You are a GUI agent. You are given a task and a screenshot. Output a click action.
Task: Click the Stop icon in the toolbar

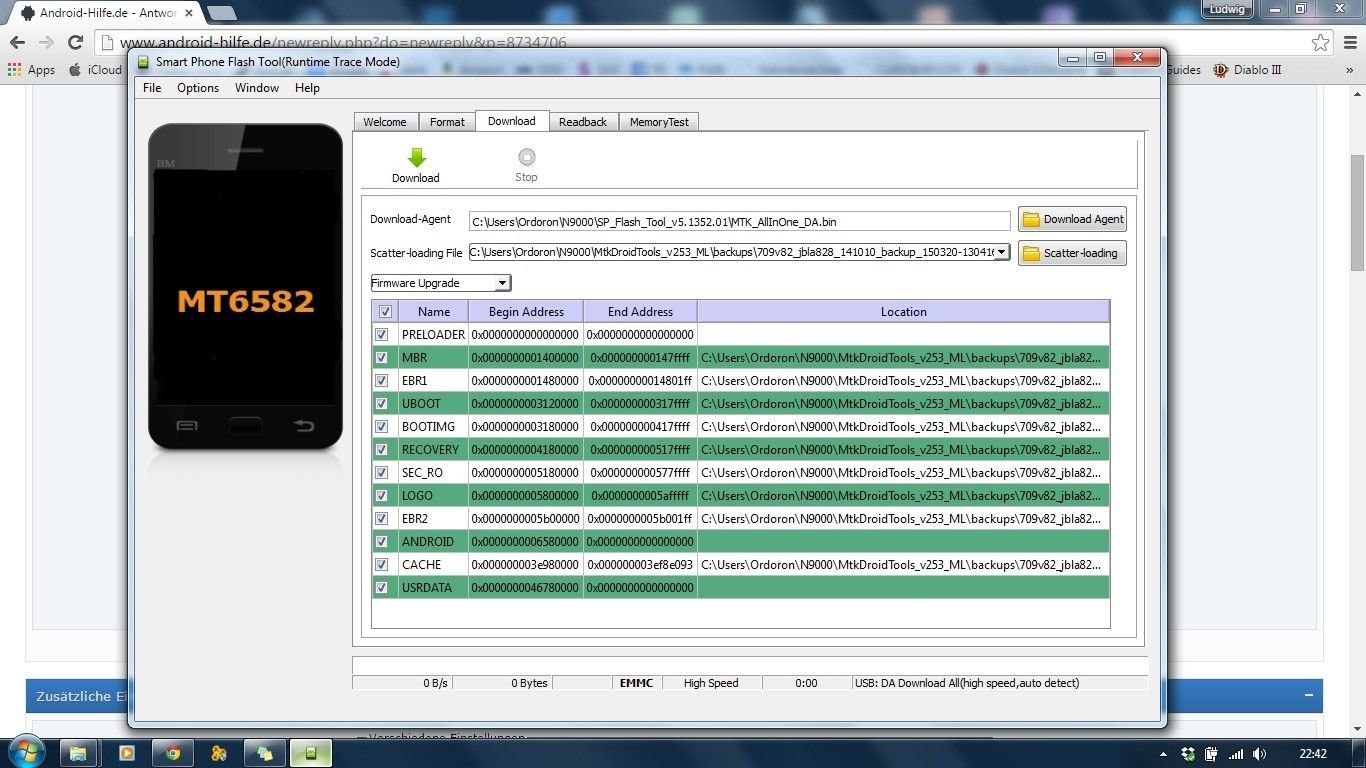[526, 157]
